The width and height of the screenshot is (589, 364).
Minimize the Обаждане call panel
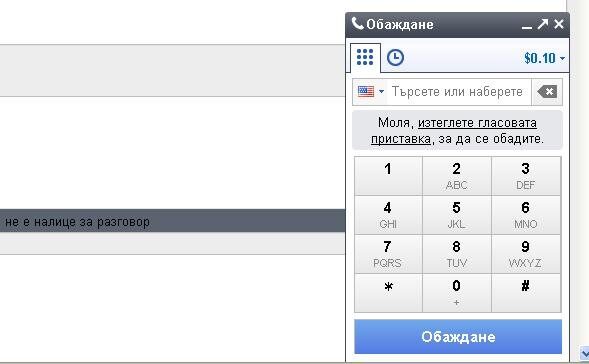click(x=527, y=25)
